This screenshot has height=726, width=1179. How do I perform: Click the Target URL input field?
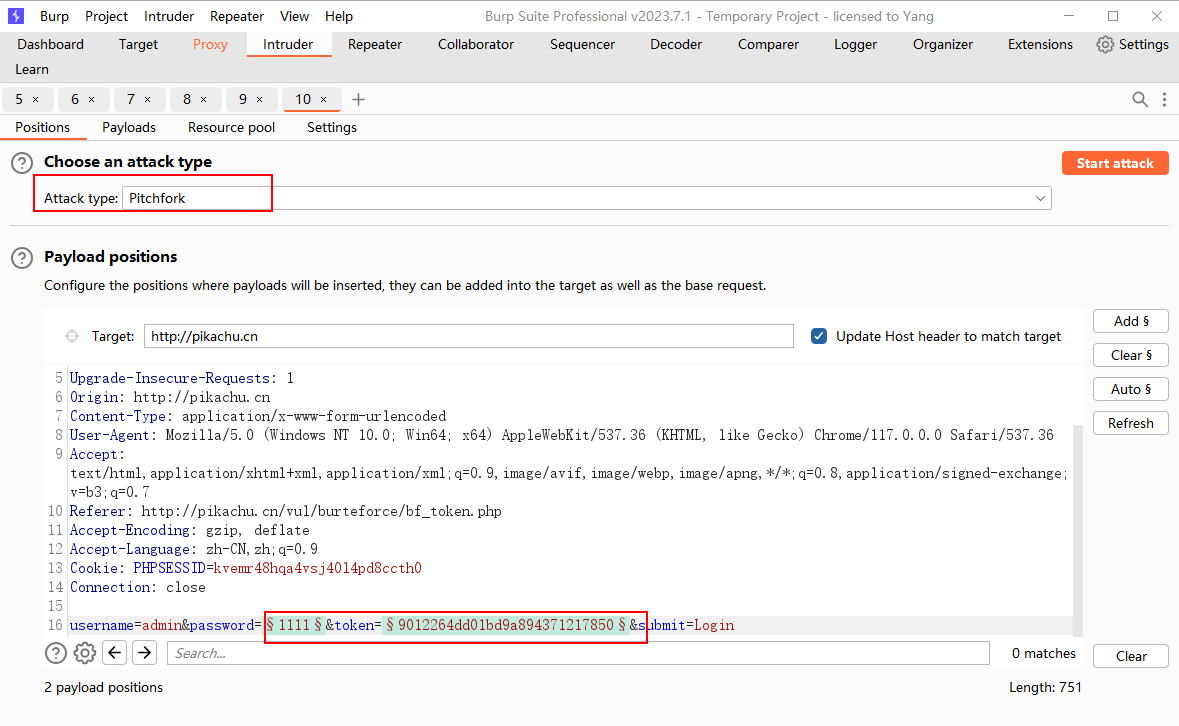468,336
